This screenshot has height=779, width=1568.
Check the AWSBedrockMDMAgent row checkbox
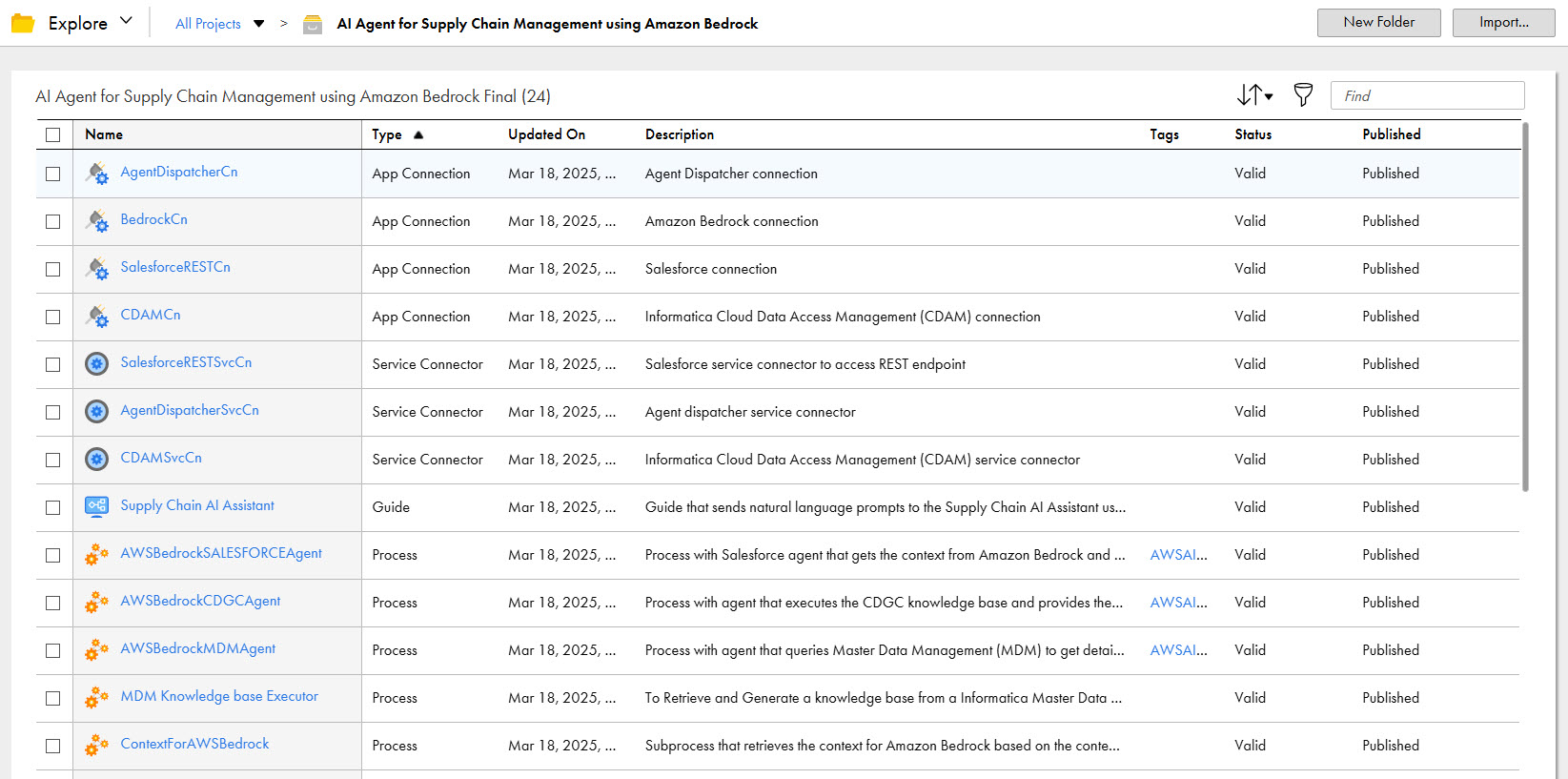pyautogui.click(x=53, y=650)
